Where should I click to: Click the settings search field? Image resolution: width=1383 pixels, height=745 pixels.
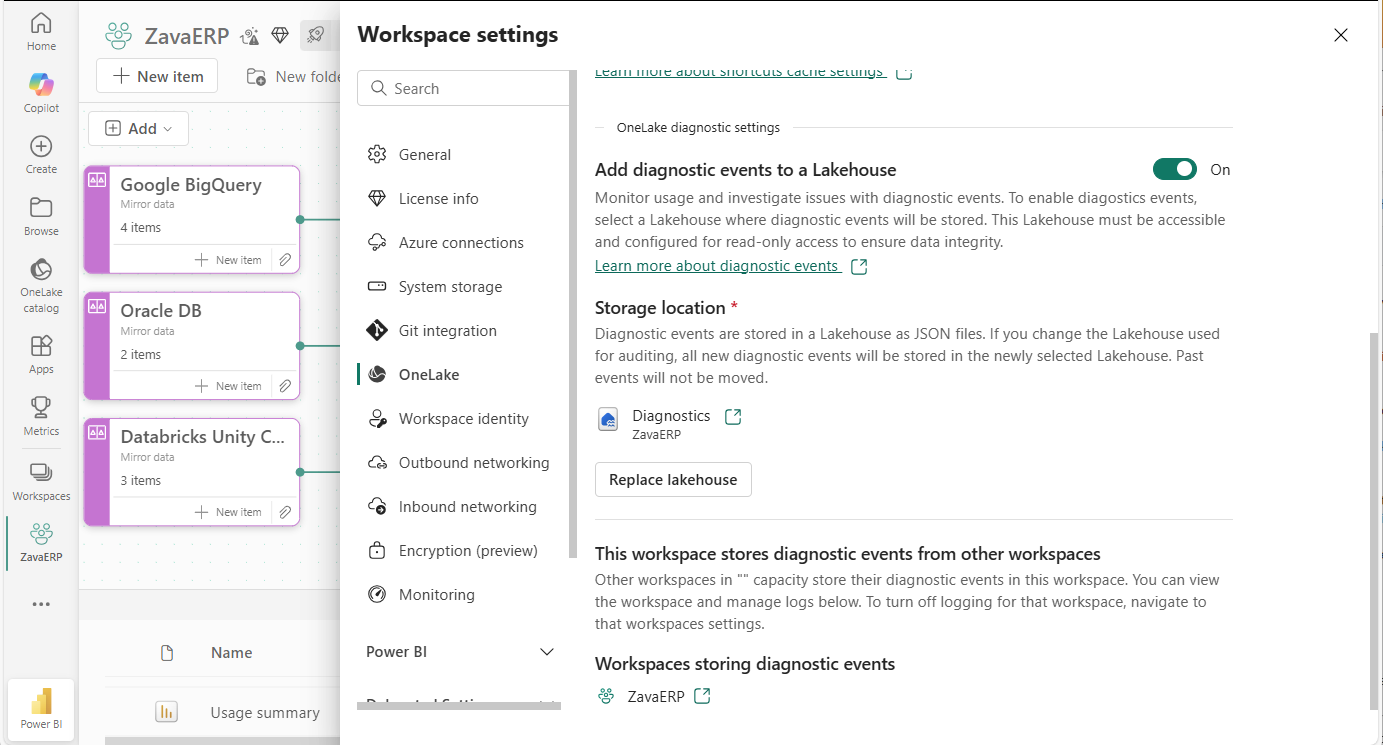point(463,87)
